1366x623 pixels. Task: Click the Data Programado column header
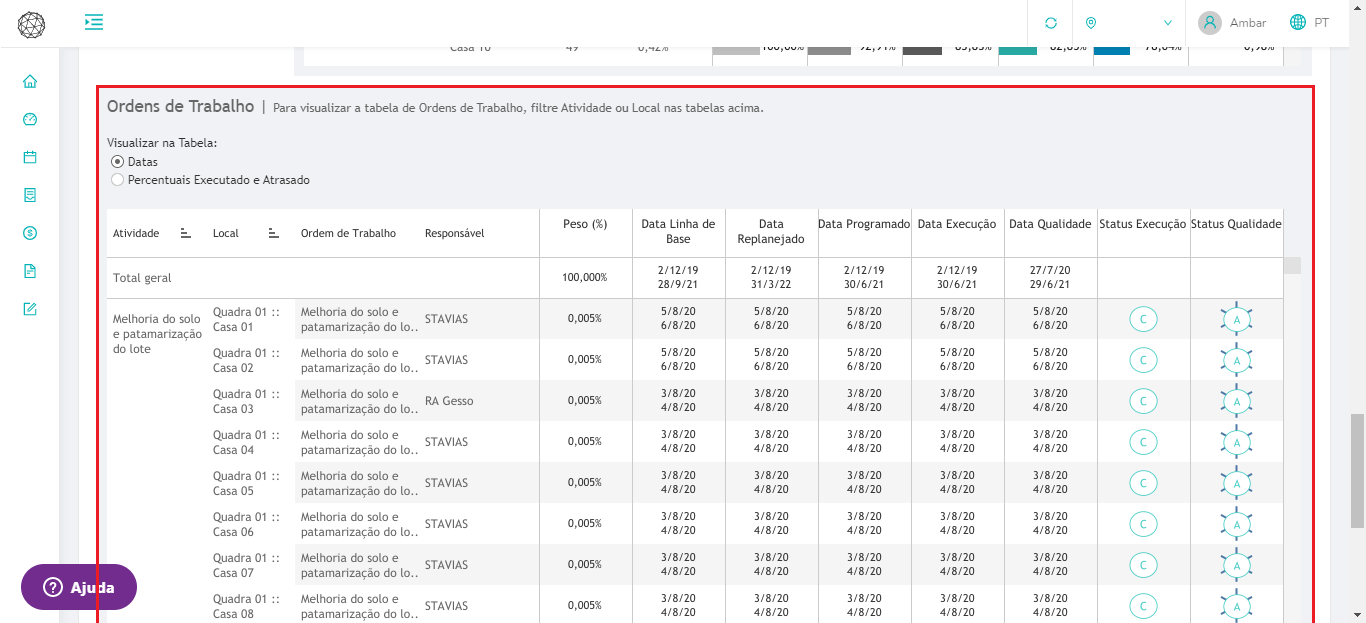point(864,224)
